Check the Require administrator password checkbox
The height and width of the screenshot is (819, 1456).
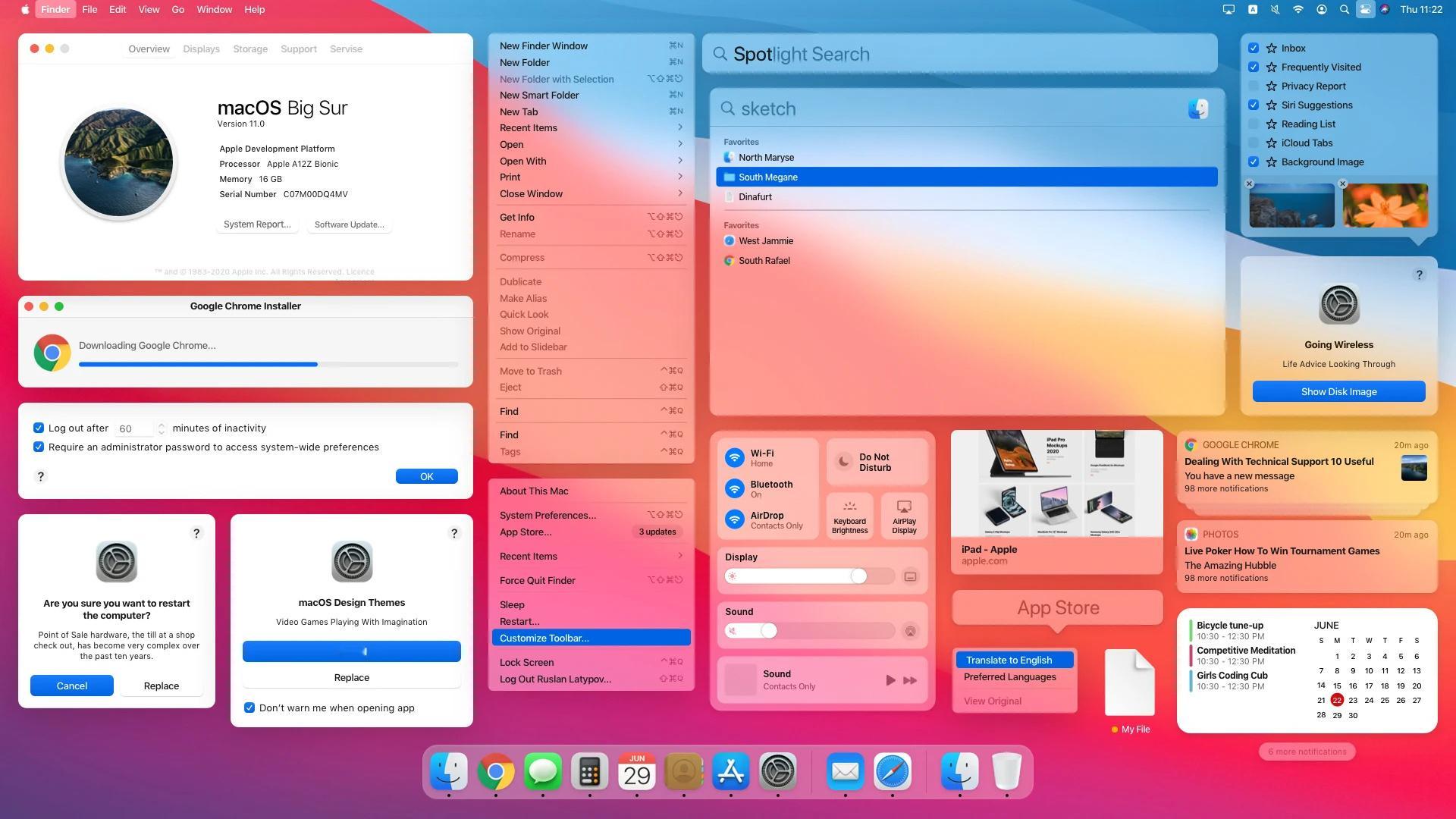(39, 447)
